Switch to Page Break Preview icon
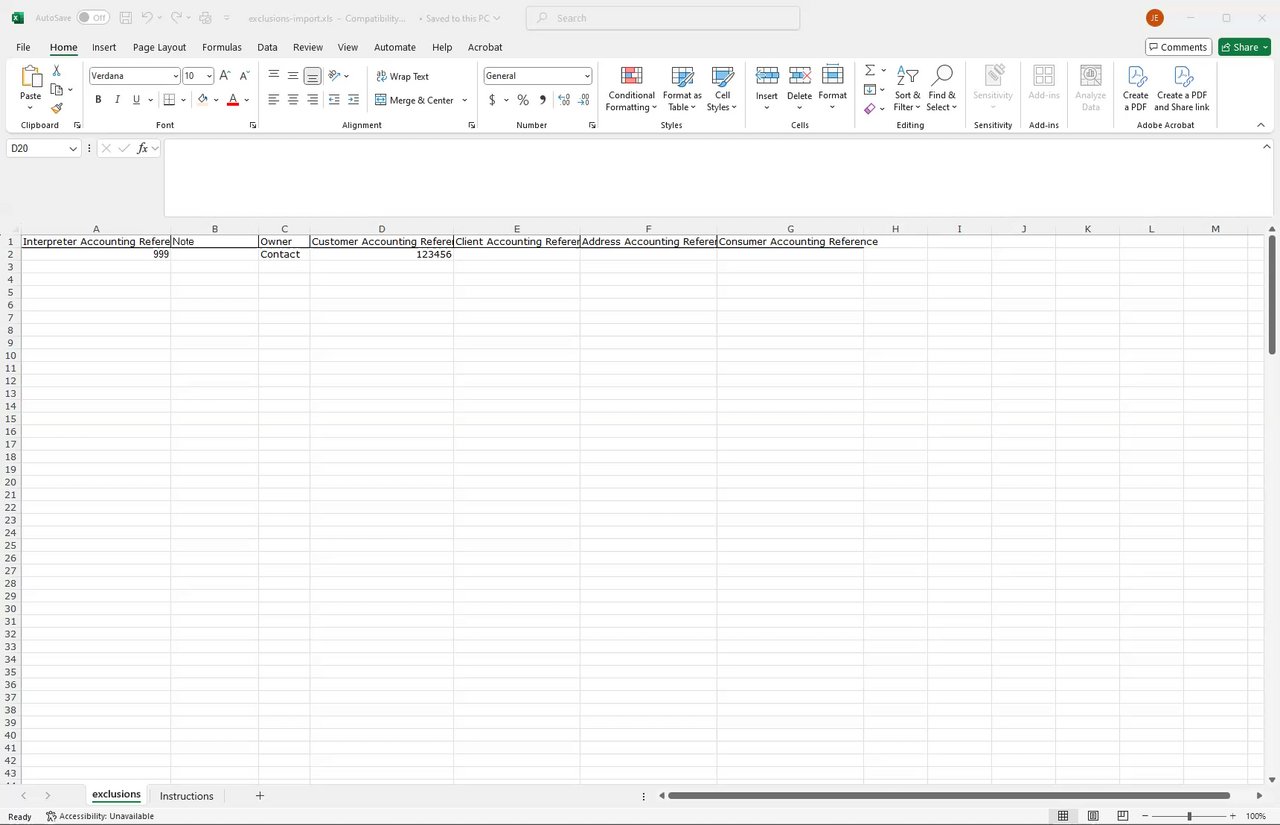1280x825 pixels. point(1123,817)
